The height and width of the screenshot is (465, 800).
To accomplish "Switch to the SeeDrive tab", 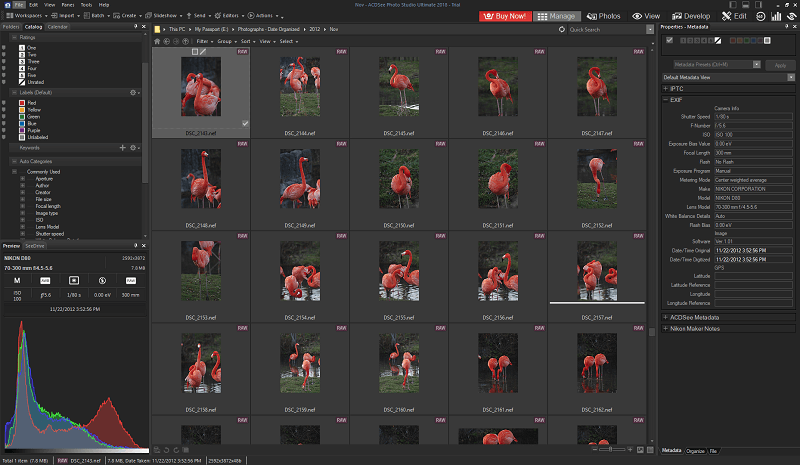I will tap(35, 246).
